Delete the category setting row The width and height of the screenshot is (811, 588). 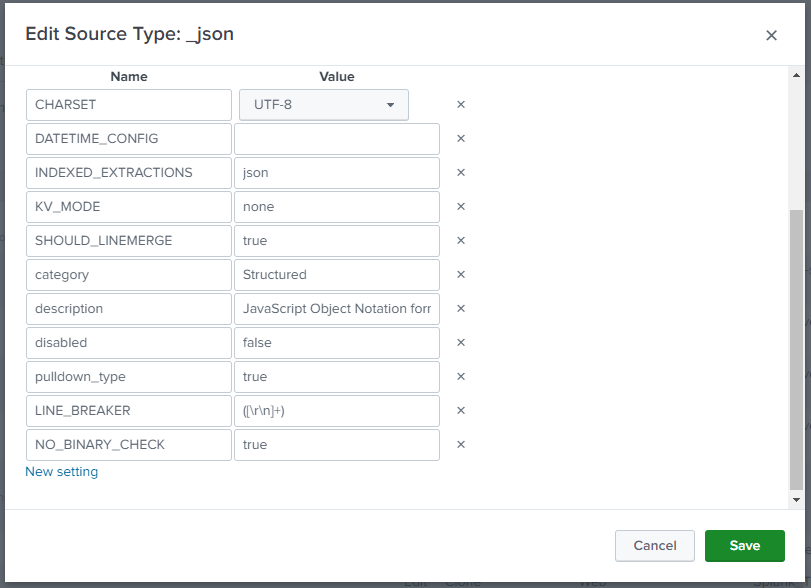coord(461,275)
